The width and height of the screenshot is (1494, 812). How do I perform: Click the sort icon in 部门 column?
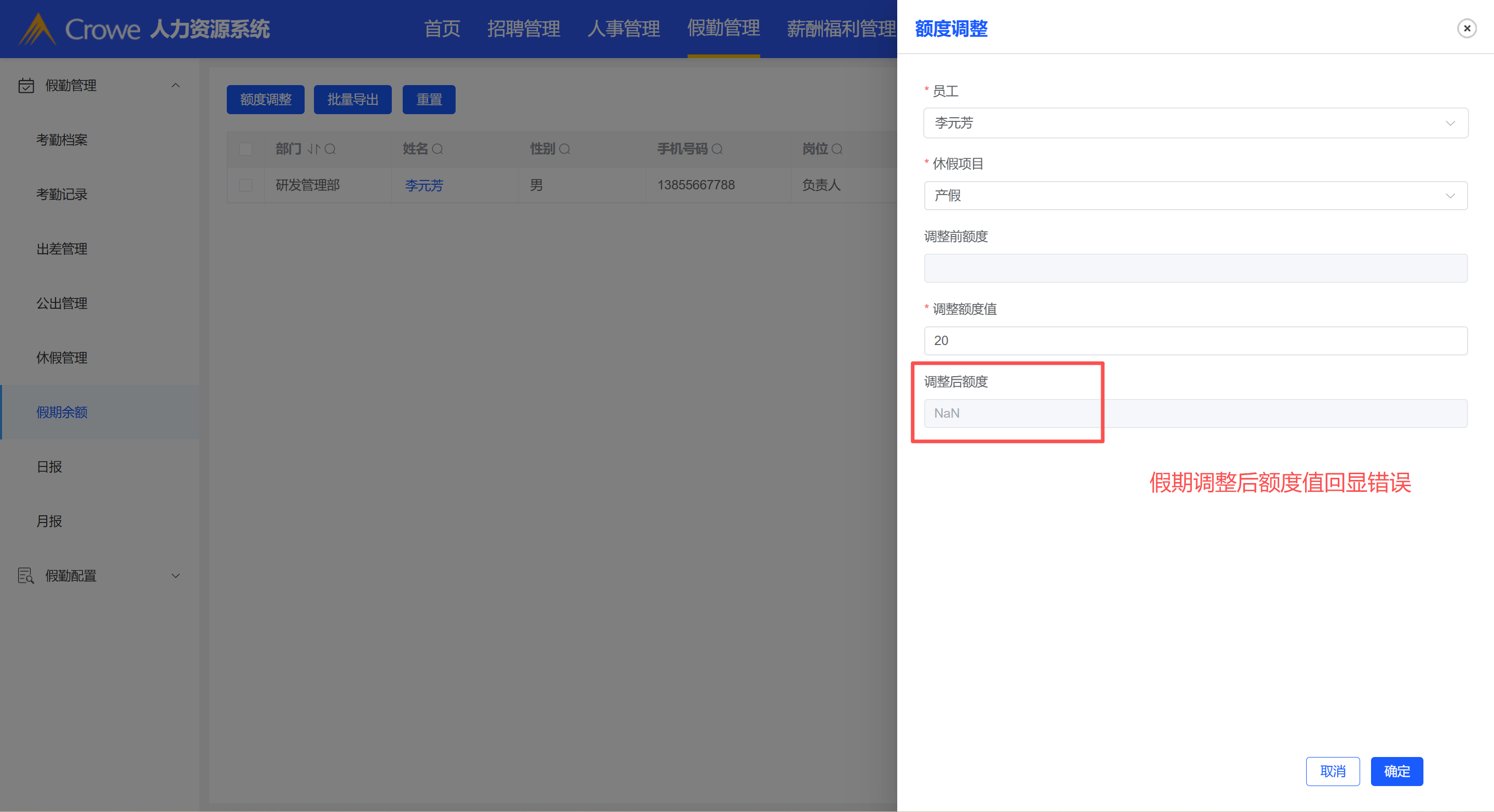click(314, 149)
